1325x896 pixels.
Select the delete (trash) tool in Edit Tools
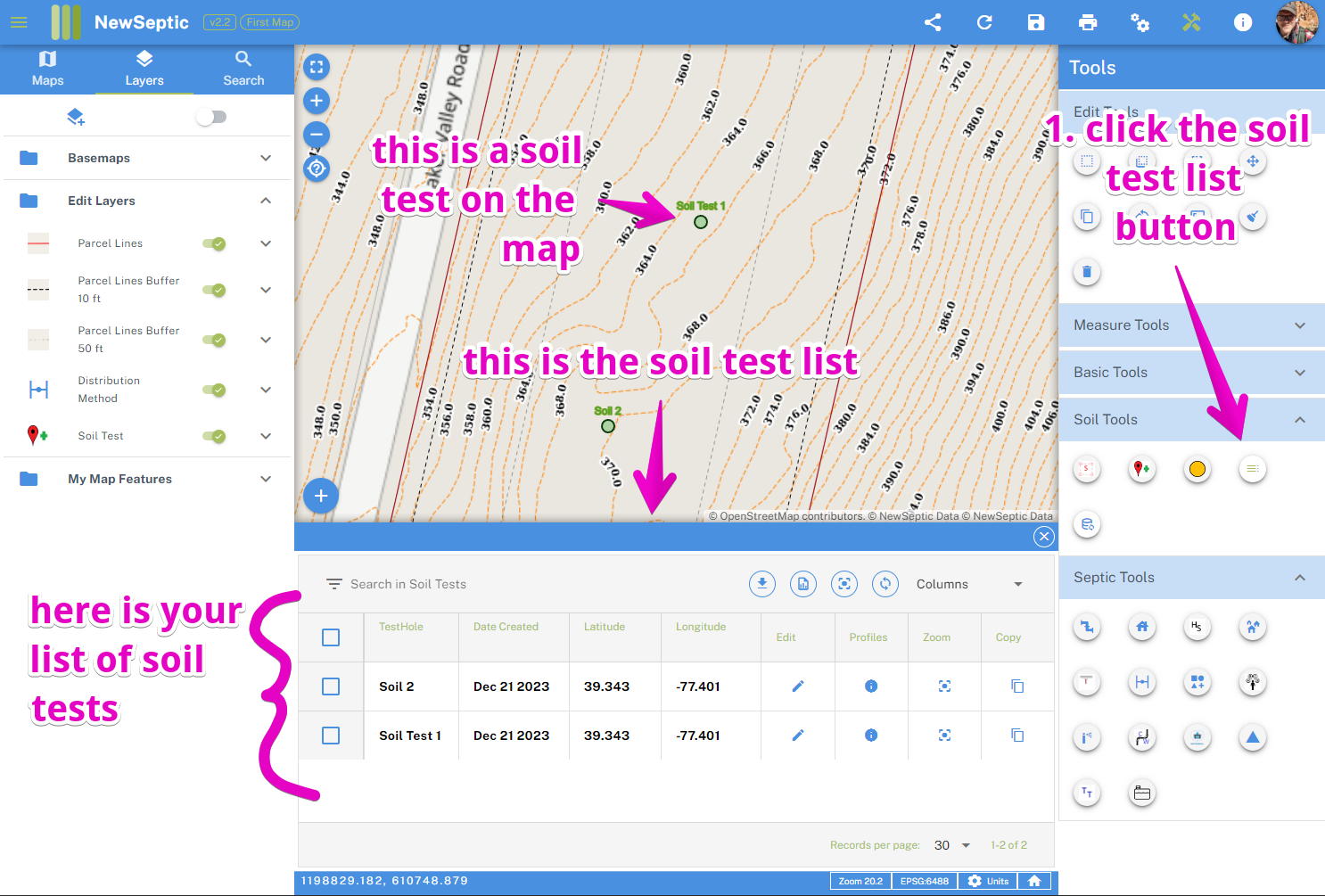[1086, 272]
